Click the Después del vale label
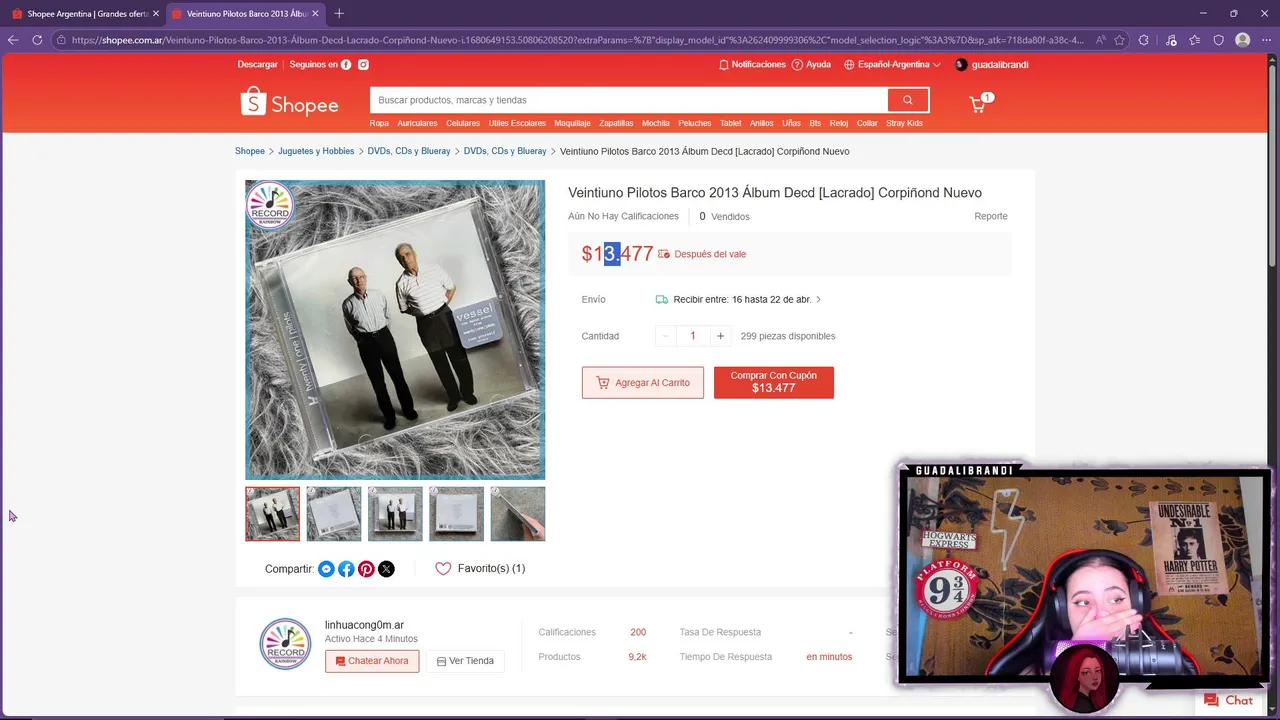1280x720 pixels. coord(710,254)
